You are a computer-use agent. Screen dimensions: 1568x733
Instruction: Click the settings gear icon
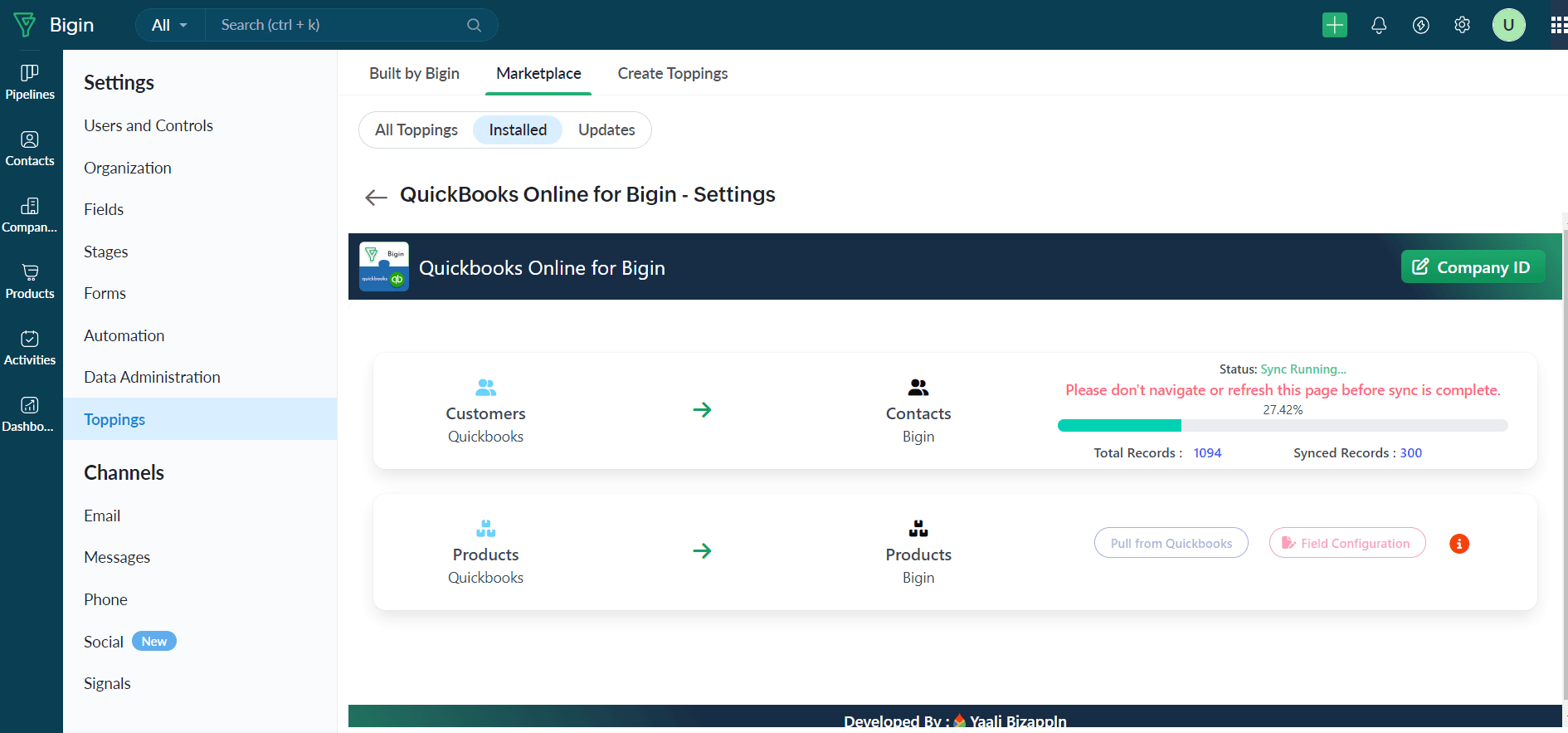coord(1462,25)
